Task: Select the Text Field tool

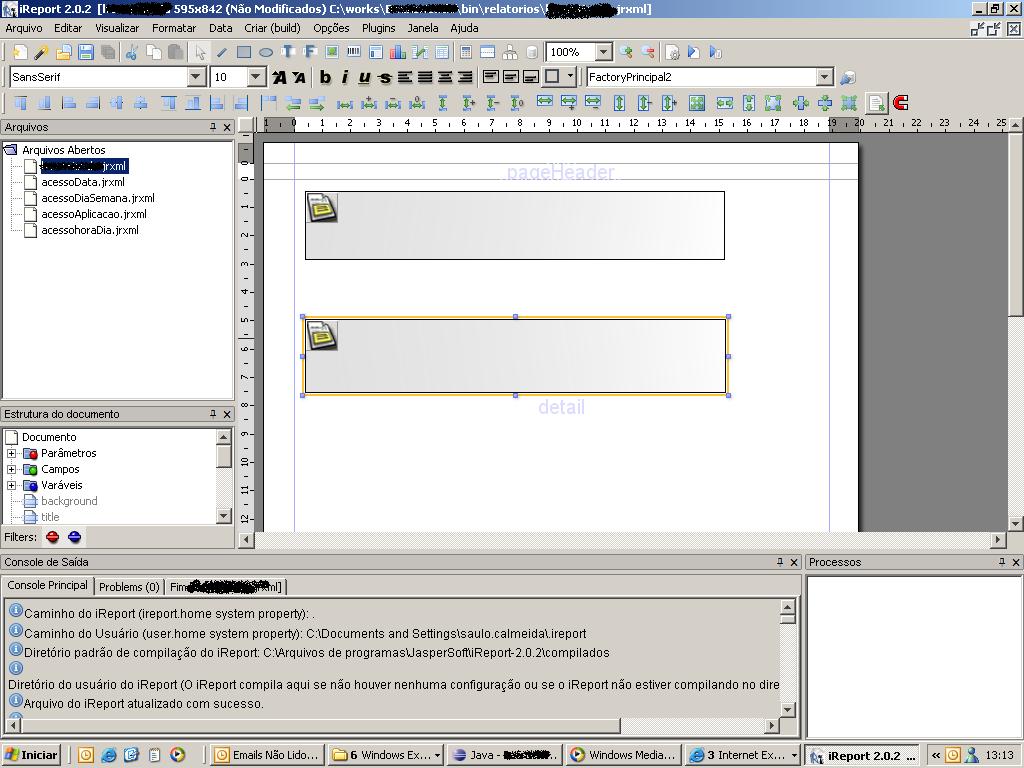Action: pyautogui.click(x=310, y=52)
